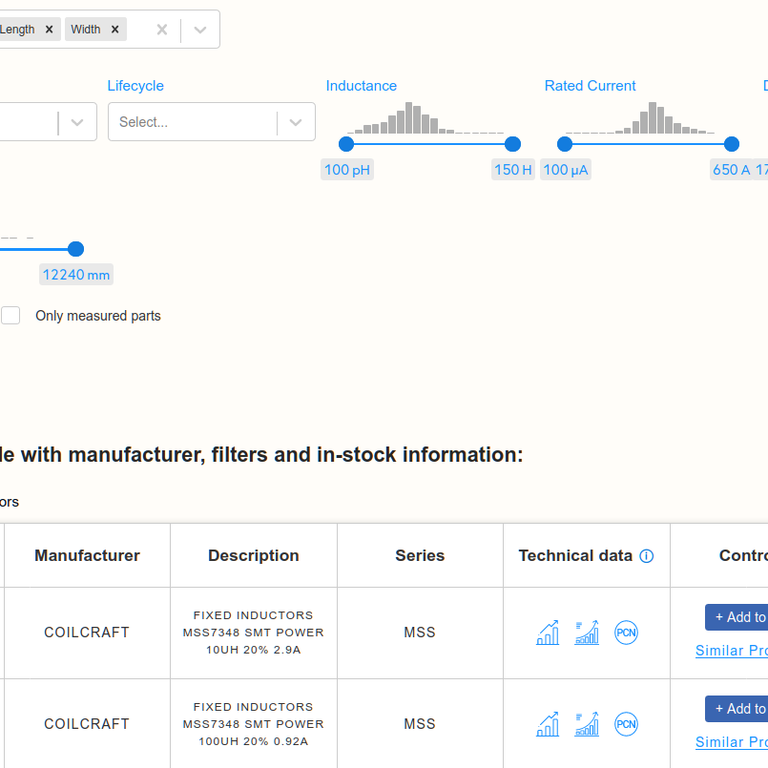Open second chart icon in 10UH row
The width and height of the screenshot is (768, 768).
click(587, 632)
